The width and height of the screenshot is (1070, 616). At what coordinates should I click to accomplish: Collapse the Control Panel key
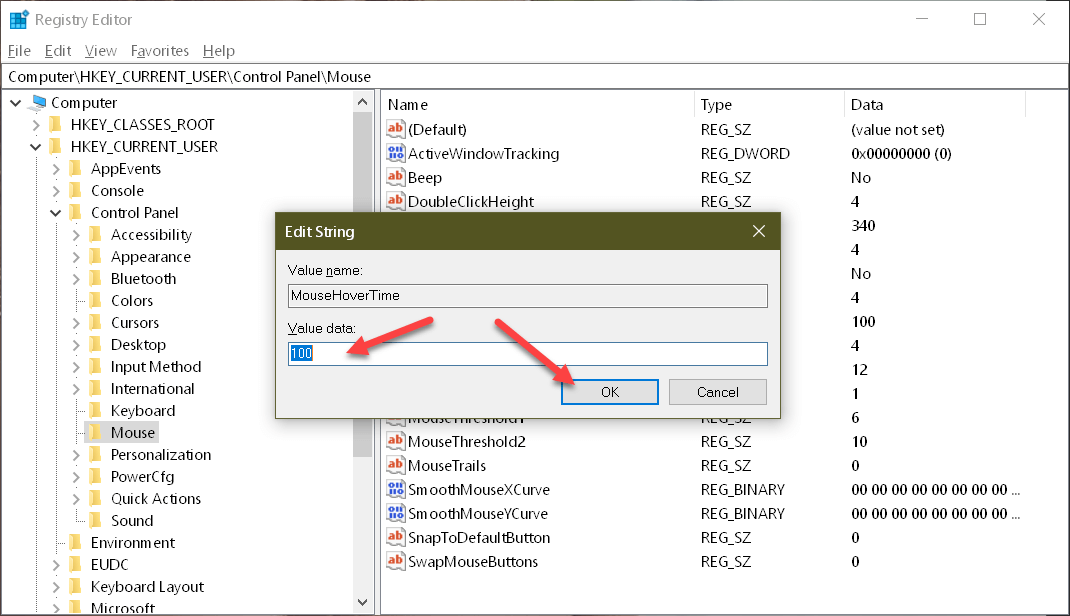(55, 213)
